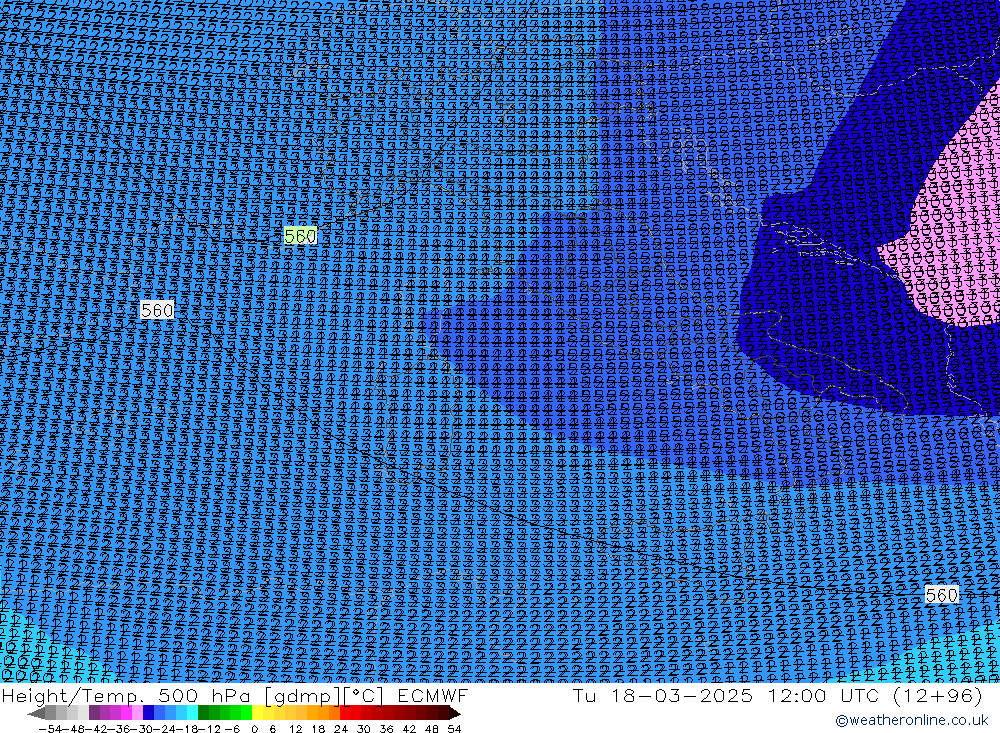The height and width of the screenshot is (733, 1000).
Task: Click the dark purple legend swatch above -42
Action: pos(94,713)
